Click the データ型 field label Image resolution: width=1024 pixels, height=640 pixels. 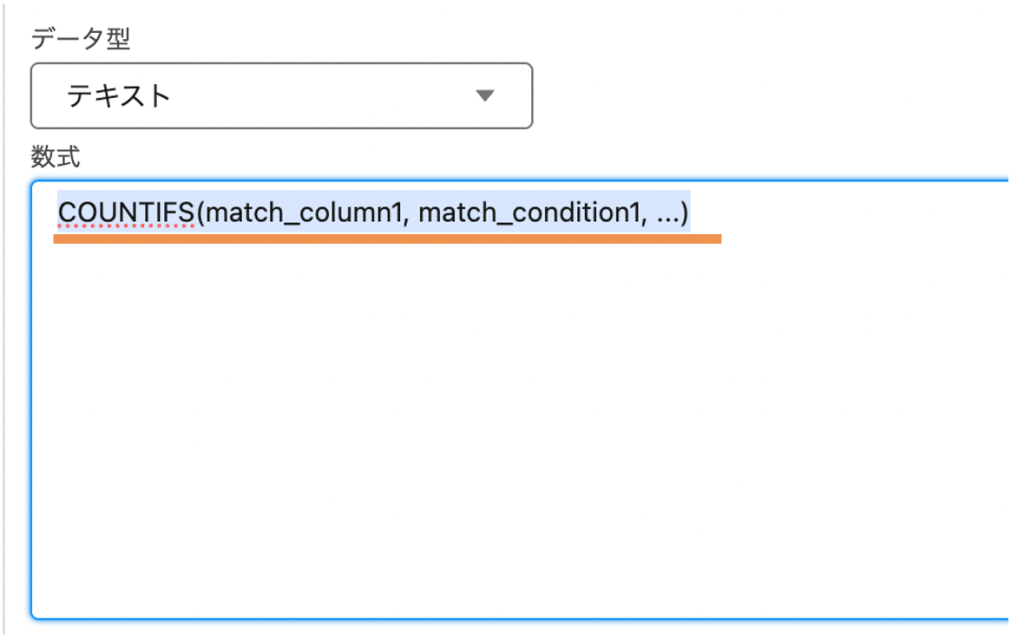click(81, 39)
